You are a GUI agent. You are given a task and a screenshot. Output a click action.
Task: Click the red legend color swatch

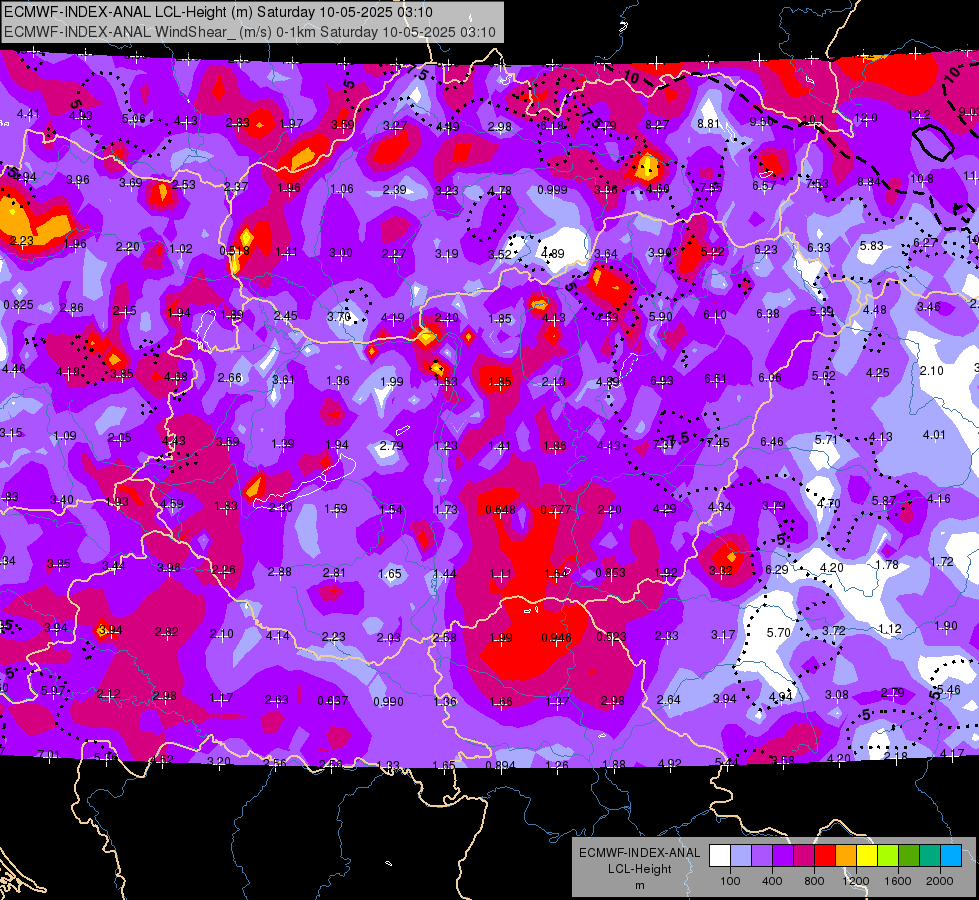[x=825, y=855]
